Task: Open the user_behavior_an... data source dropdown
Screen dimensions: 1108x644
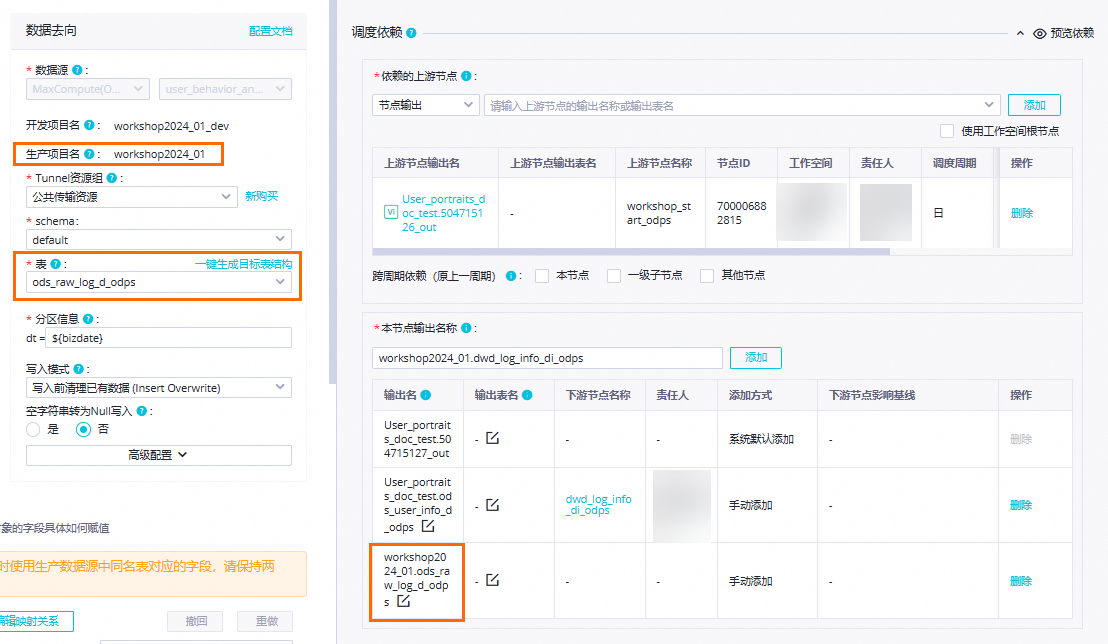Action: [x=225, y=89]
